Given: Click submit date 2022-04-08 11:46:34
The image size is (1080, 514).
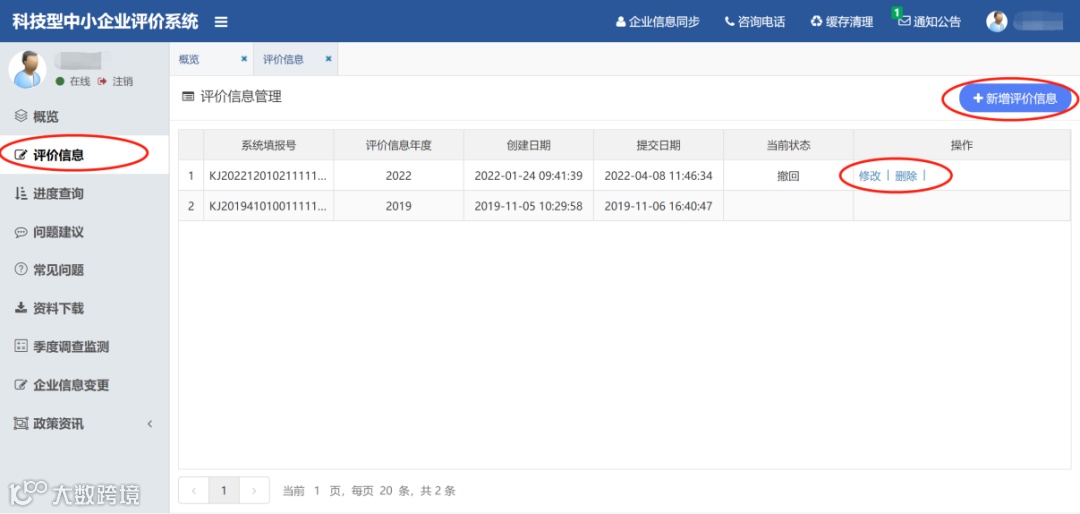Looking at the screenshot, I should [x=658, y=176].
